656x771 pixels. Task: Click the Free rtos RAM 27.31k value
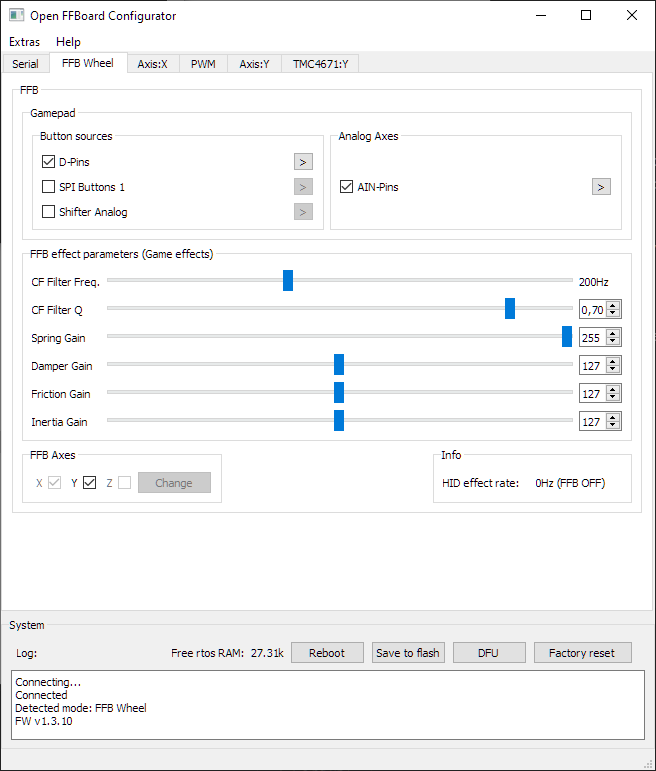pyautogui.click(x=267, y=653)
